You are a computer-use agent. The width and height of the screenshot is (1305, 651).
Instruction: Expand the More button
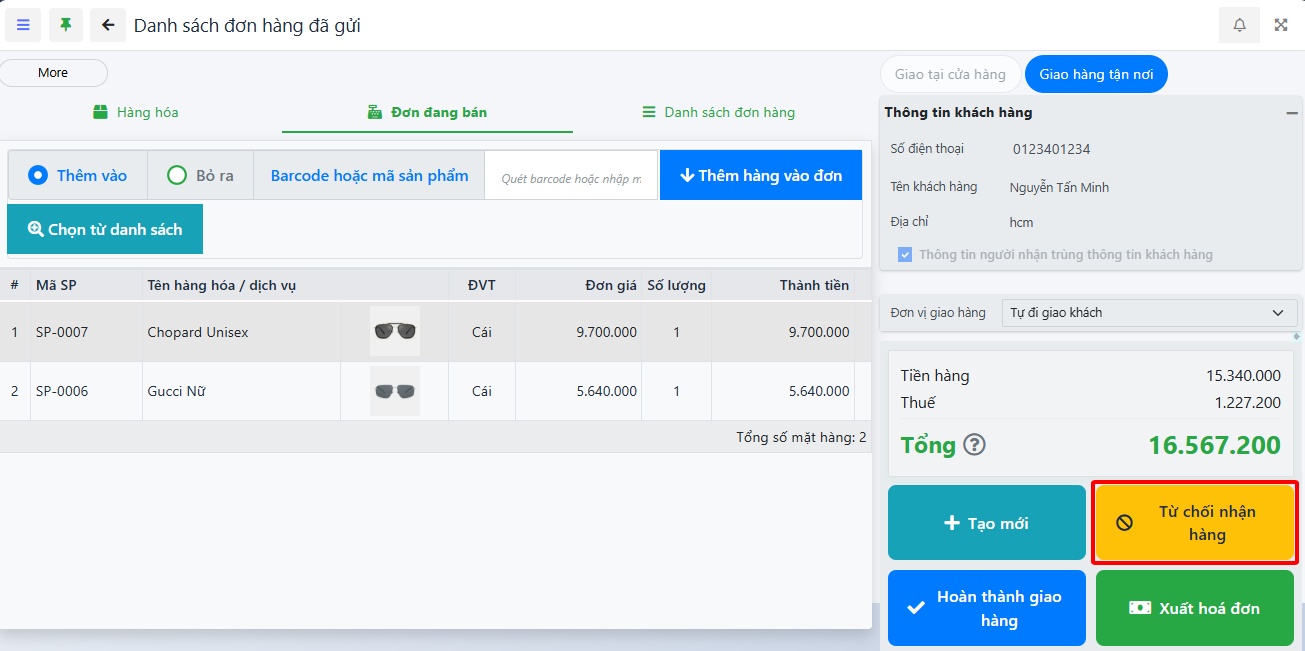coord(53,73)
